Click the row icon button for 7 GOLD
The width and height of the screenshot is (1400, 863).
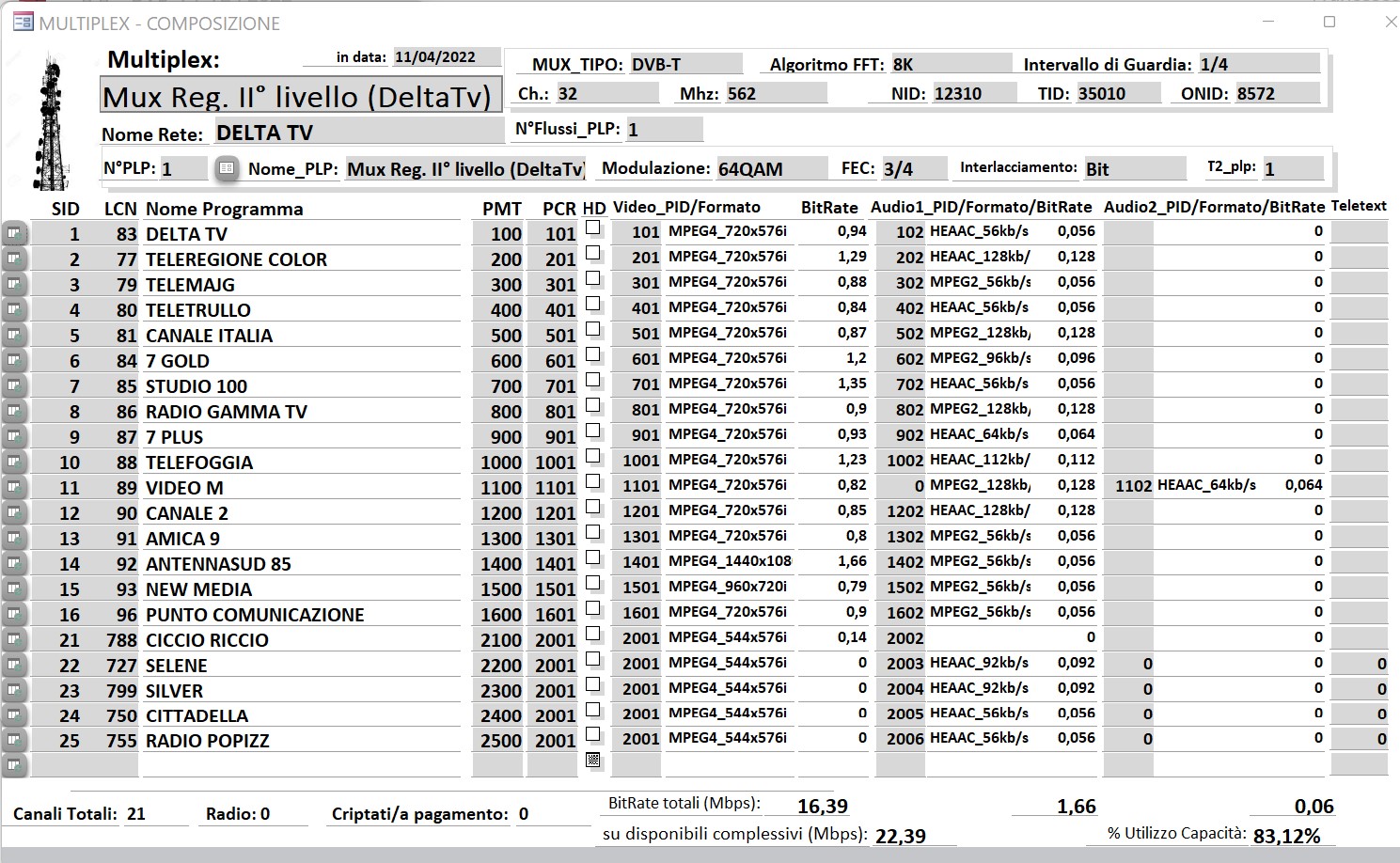[14, 360]
